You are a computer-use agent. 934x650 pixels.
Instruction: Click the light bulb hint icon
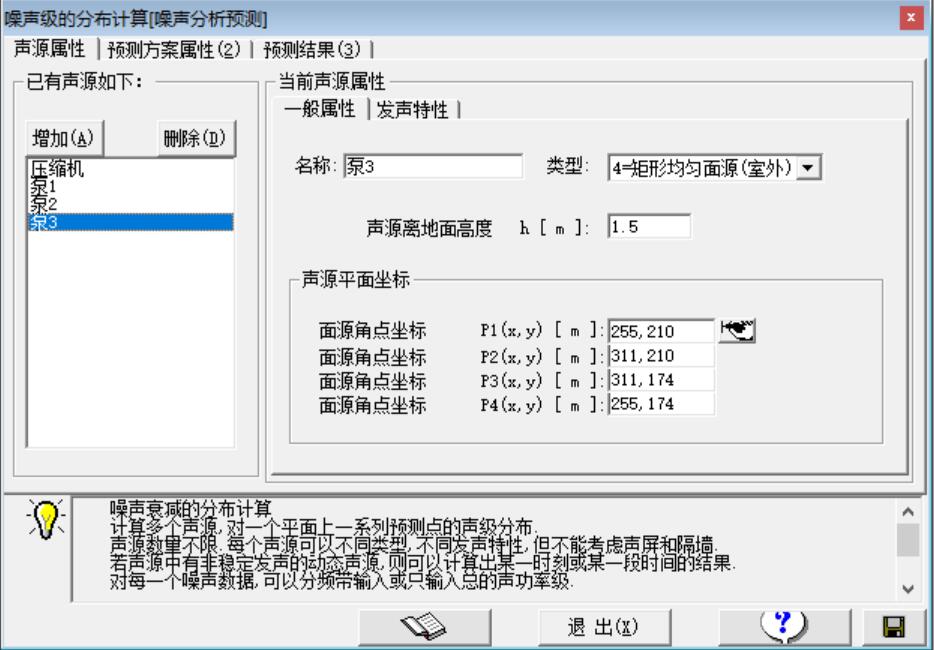click(x=46, y=518)
